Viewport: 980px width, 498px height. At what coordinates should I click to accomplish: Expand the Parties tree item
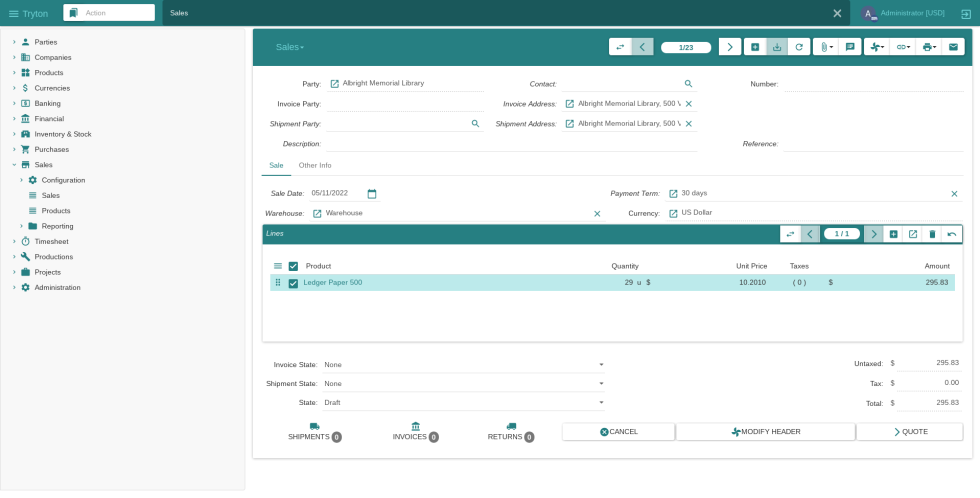point(14,42)
